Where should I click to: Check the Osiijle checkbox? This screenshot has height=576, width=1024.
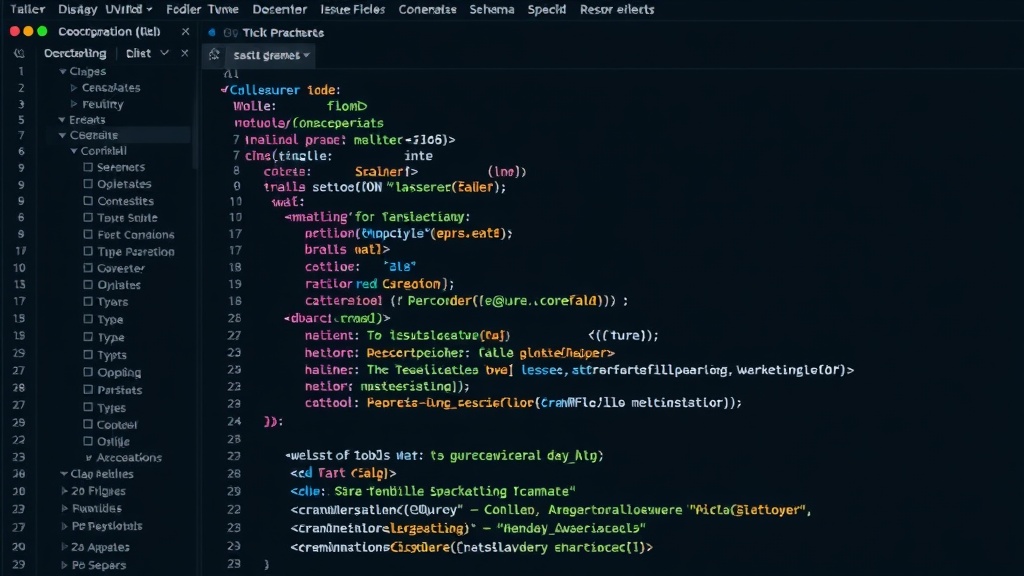[x=88, y=441]
